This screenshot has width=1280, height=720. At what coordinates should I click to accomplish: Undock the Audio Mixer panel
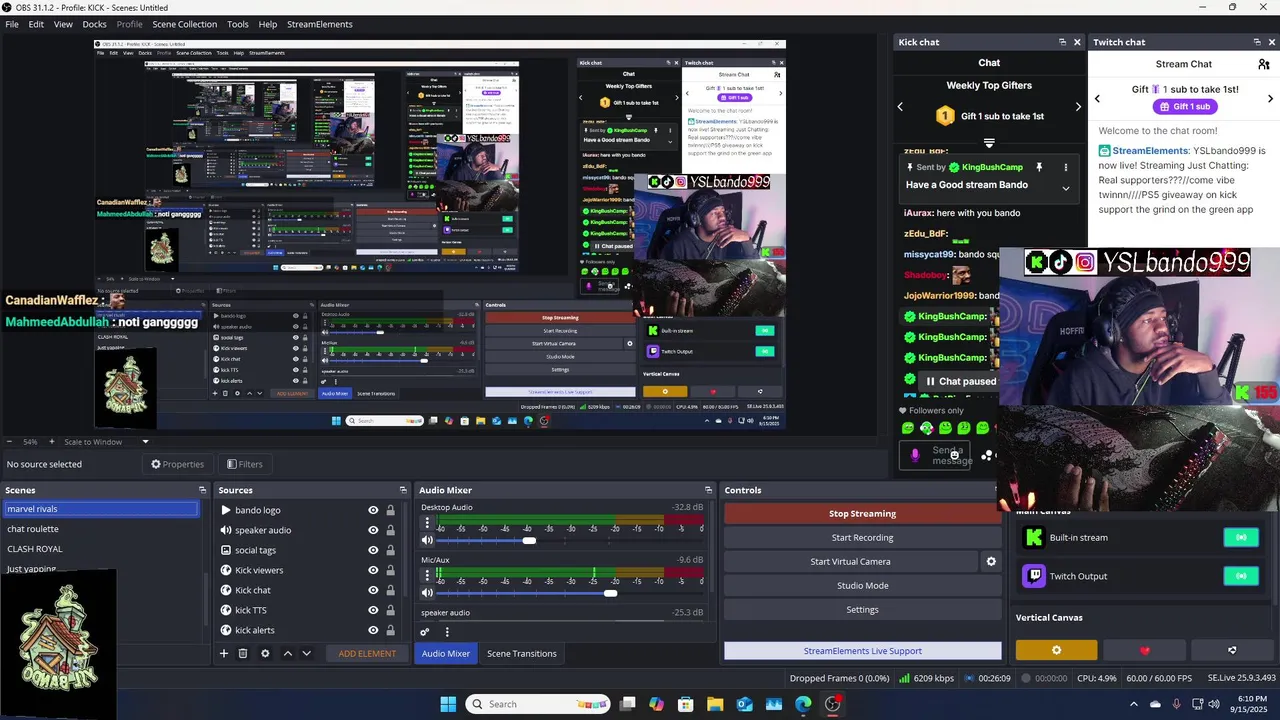(x=708, y=490)
